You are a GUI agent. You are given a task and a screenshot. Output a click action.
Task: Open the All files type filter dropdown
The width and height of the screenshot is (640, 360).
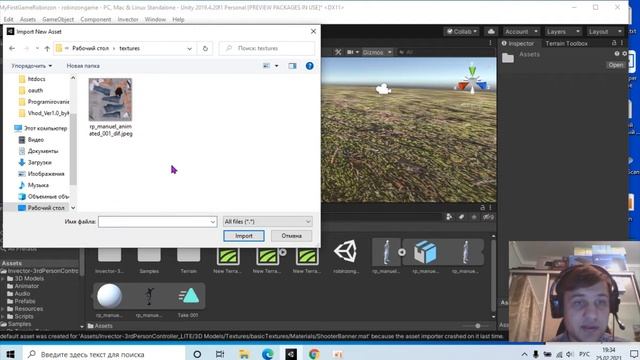(268, 221)
